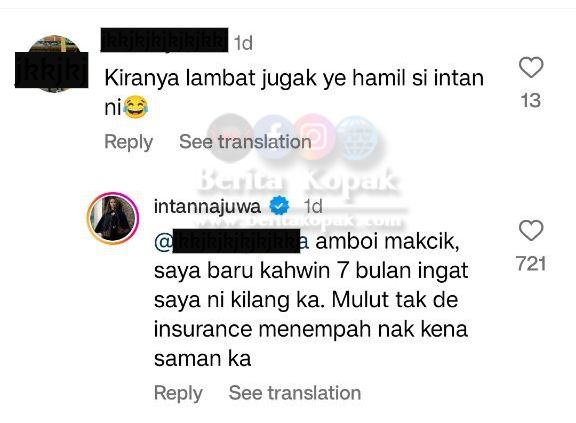Like intannajuwa's reply with the heart icon

click(531, 231)
